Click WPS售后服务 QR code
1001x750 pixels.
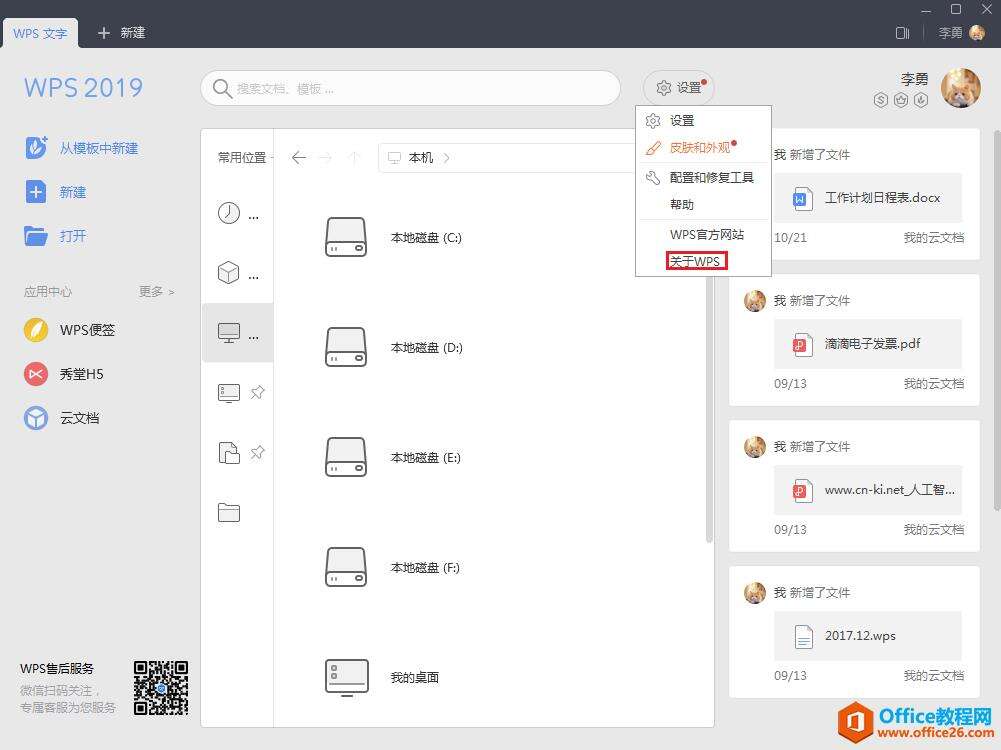161,687
